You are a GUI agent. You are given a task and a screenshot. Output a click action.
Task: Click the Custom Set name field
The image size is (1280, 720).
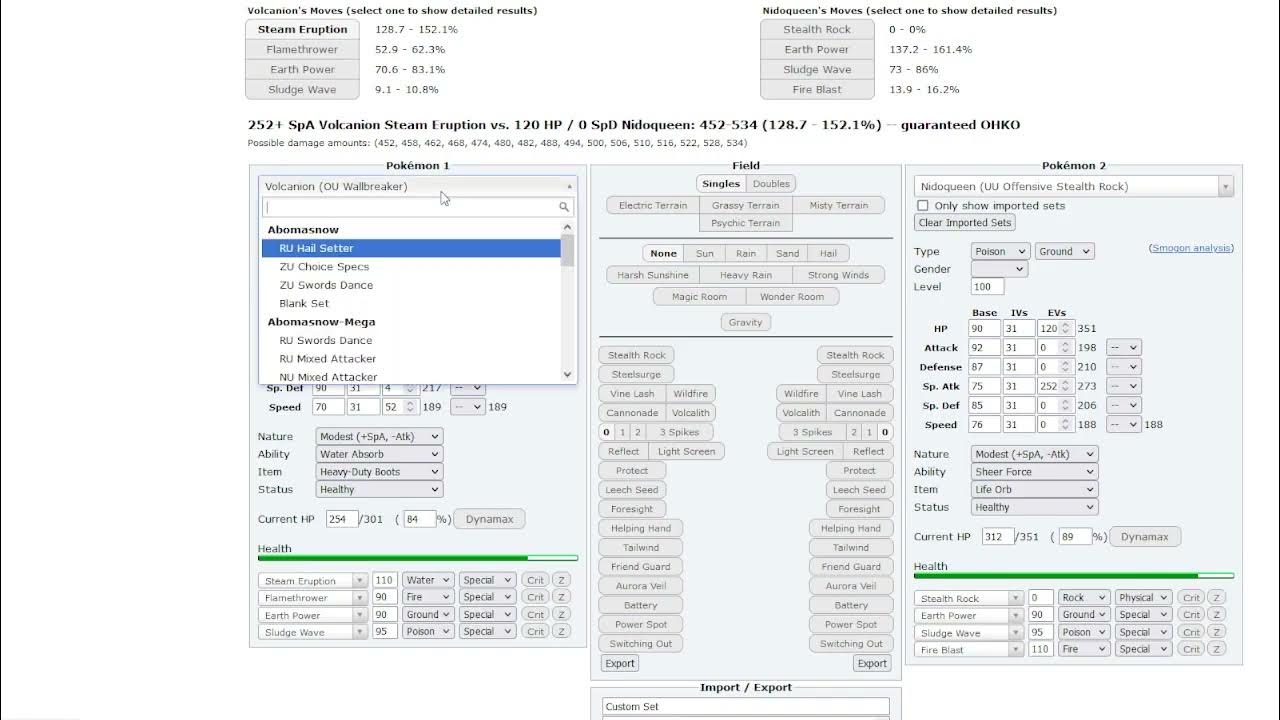point(746,707)
